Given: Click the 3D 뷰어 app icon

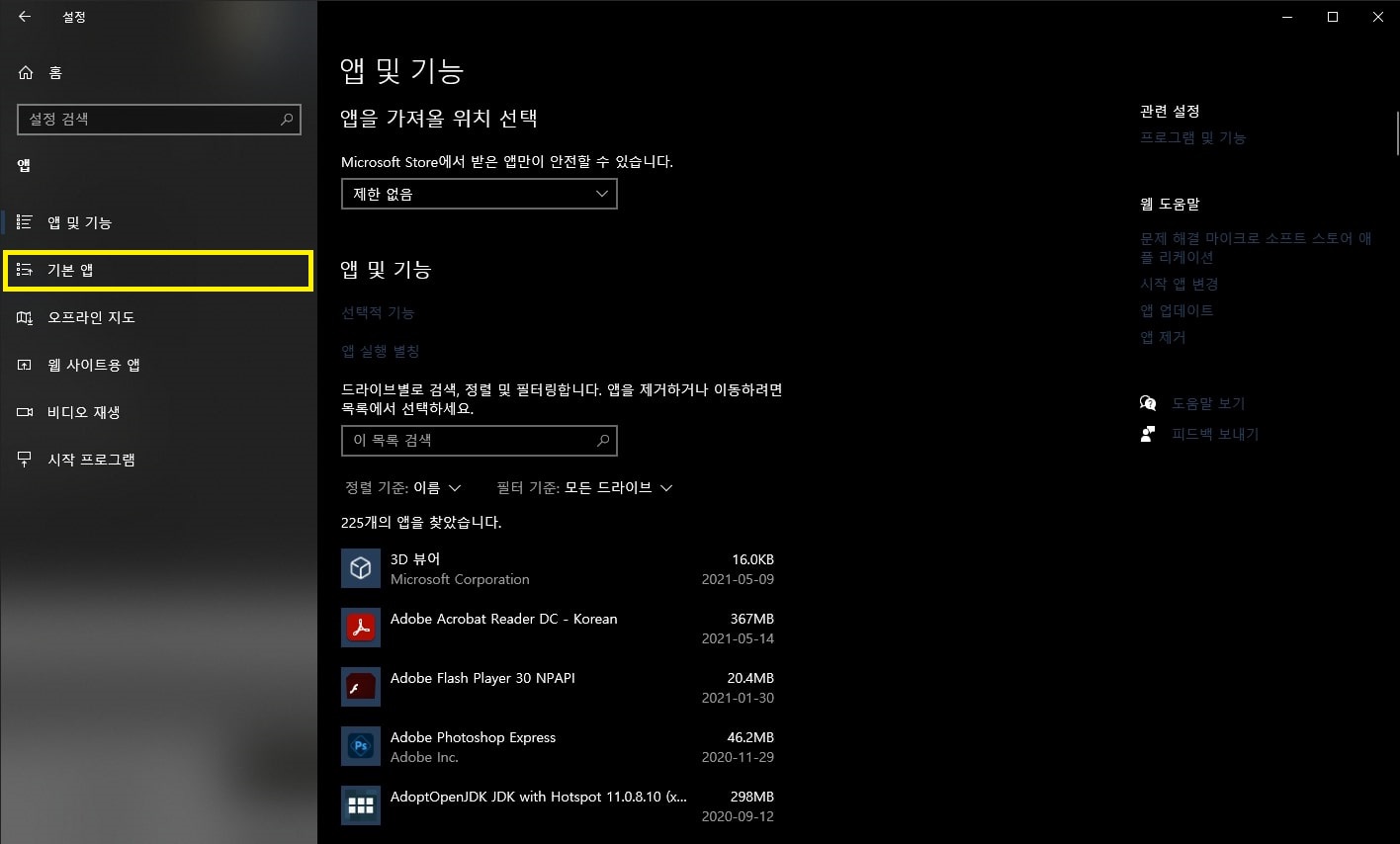Looking at the screenshot, I should (x=360, y=568).
